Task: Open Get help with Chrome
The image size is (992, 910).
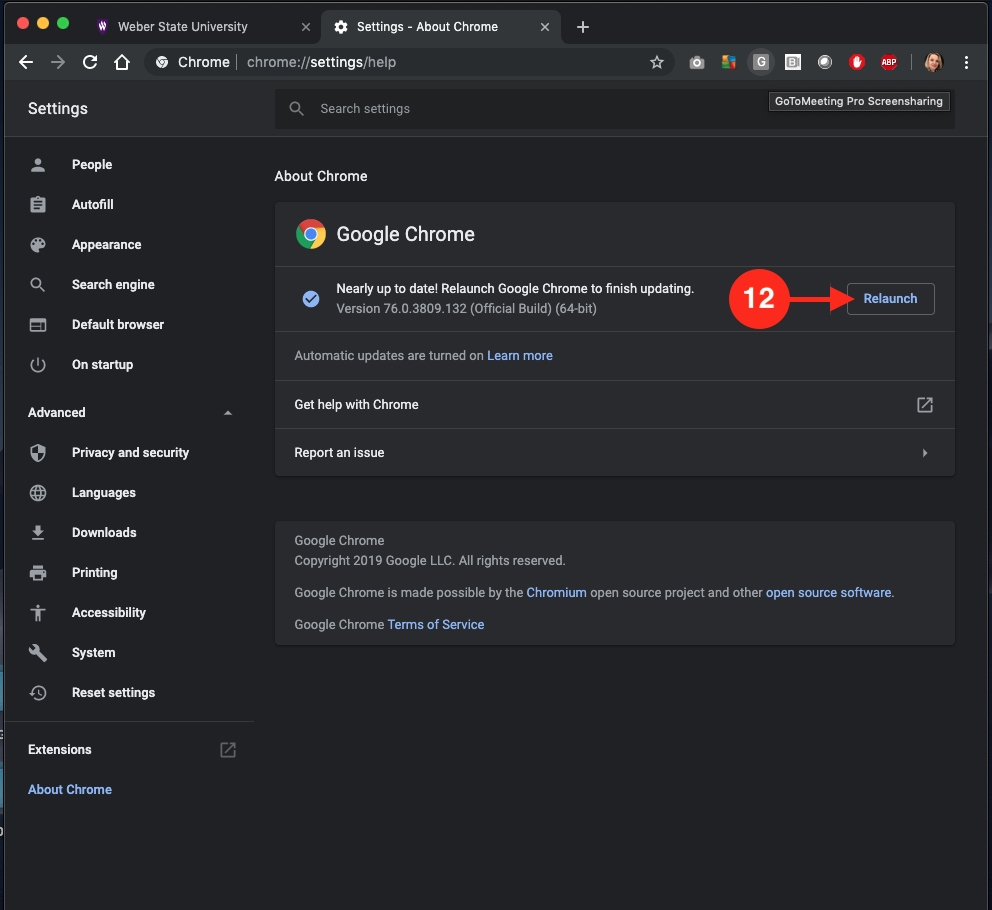Action: pyautogui.click(x=614, y=405)
